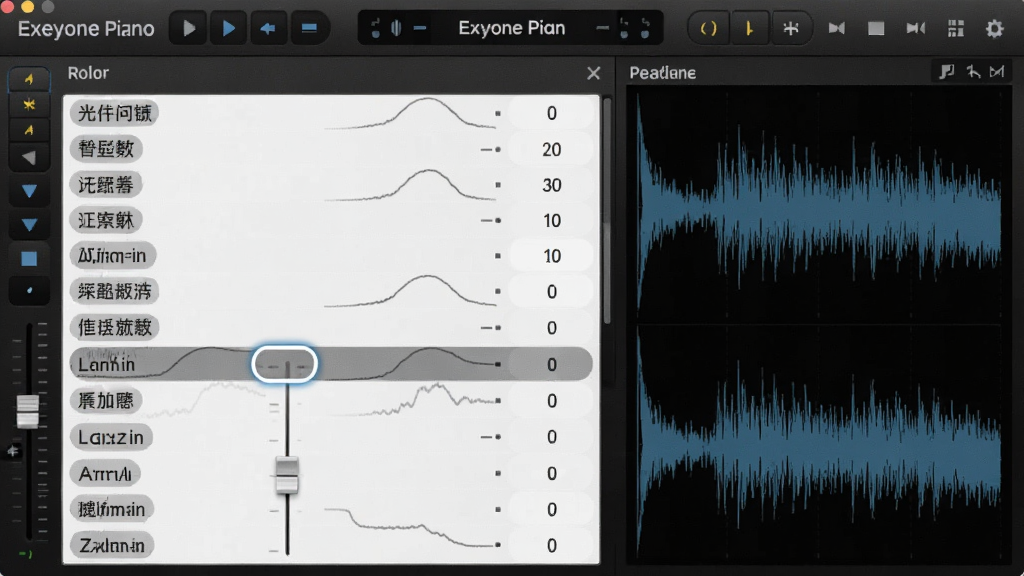1024x576 pixels.
Task: Click the Rolor list vertical scrollbar
Action: pos(607,212)
